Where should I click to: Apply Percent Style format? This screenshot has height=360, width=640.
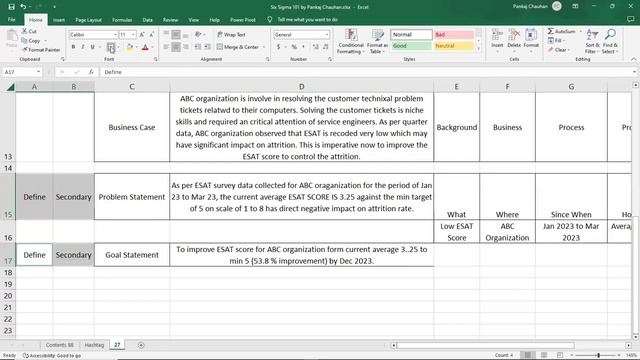click(x=294, y=47)
